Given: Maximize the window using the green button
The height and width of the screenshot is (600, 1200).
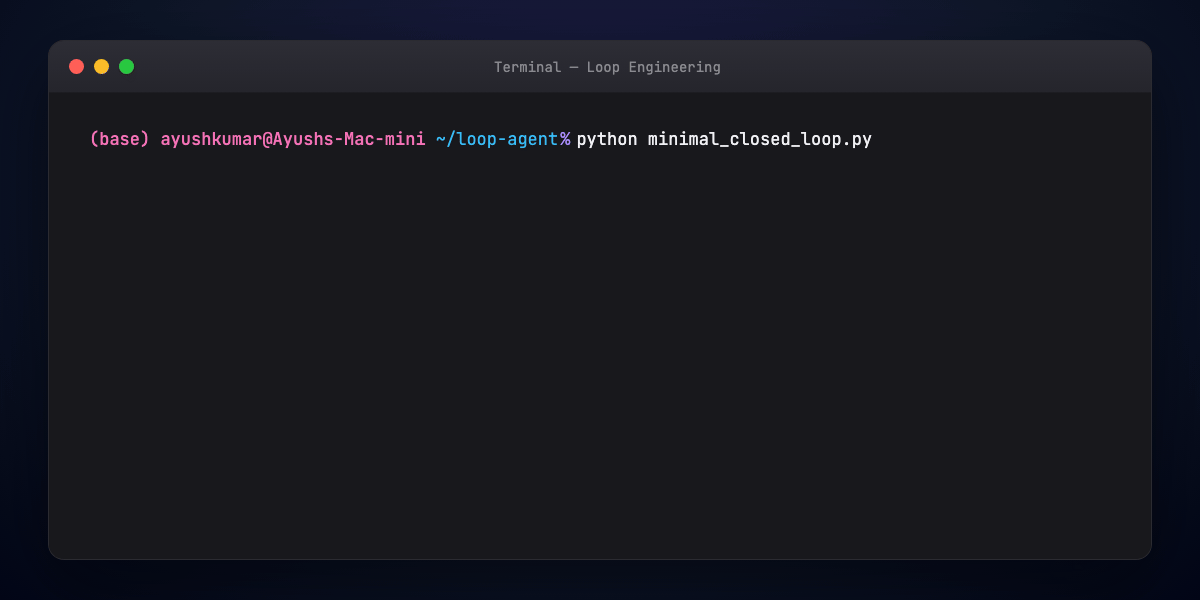Looking at the screenshot, I should pyautogui.click(x=126, y=67).
